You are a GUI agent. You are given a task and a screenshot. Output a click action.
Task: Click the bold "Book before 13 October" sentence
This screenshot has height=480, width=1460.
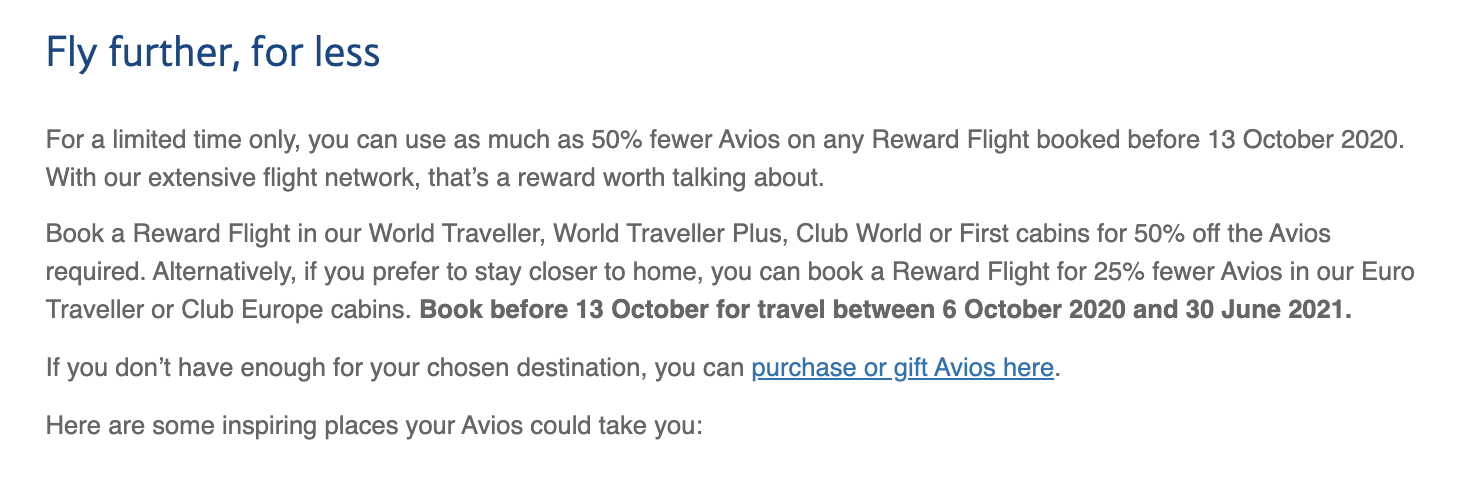tap(884, 310)
